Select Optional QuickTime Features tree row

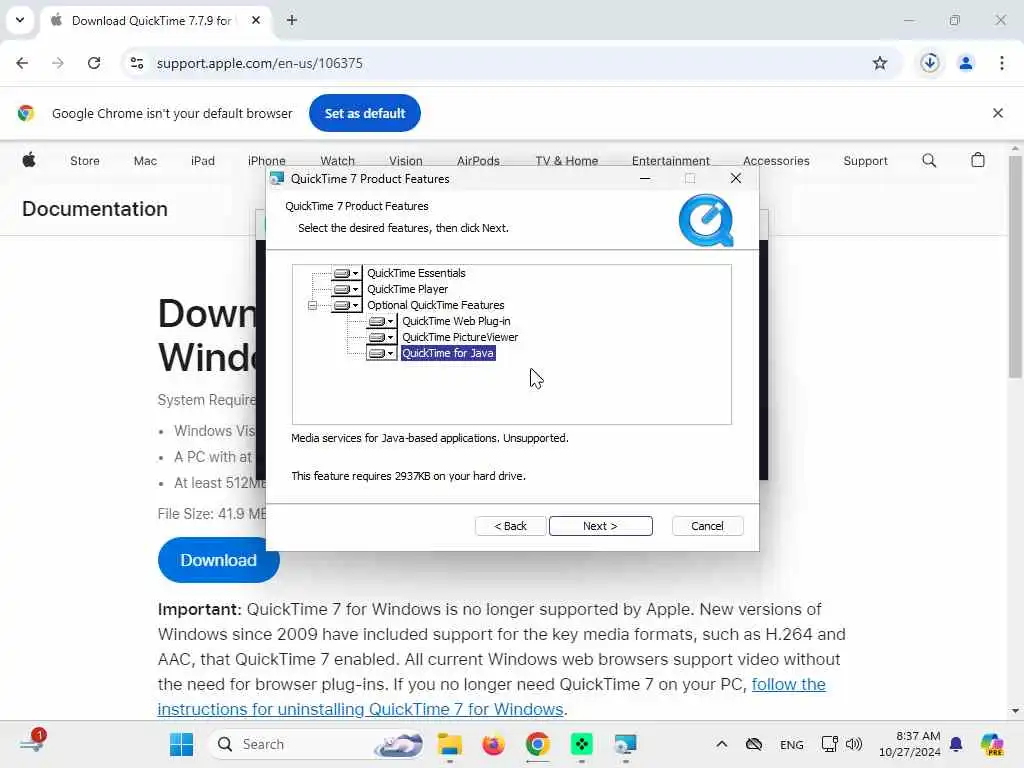(436, 305)
